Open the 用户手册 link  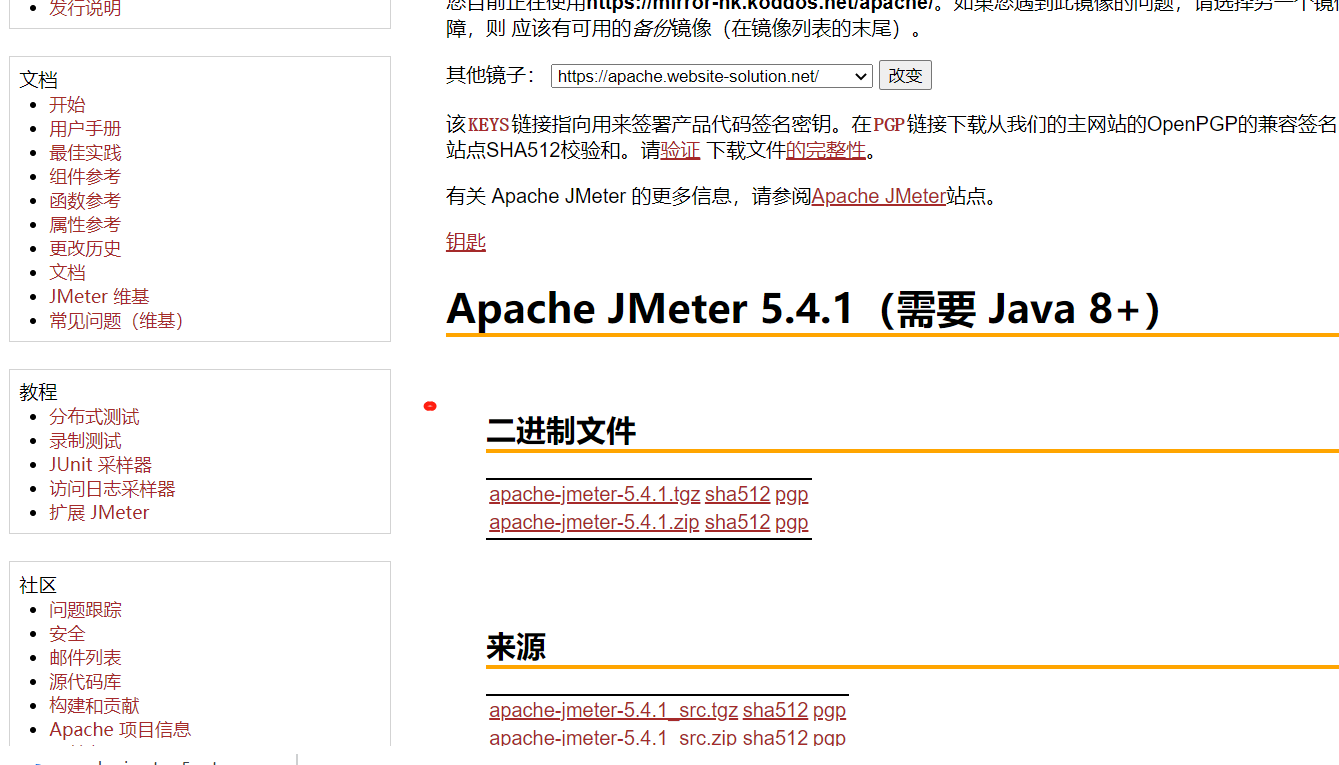[x=85, y=128]
